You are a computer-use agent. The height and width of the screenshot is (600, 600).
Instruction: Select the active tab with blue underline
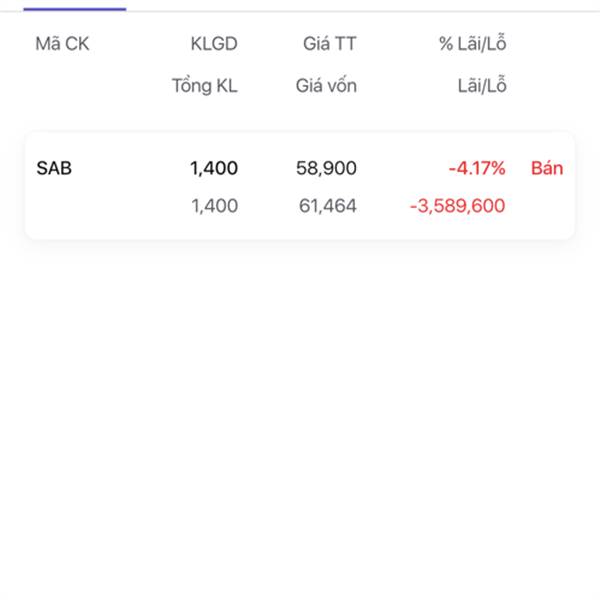tap(75, 5)
